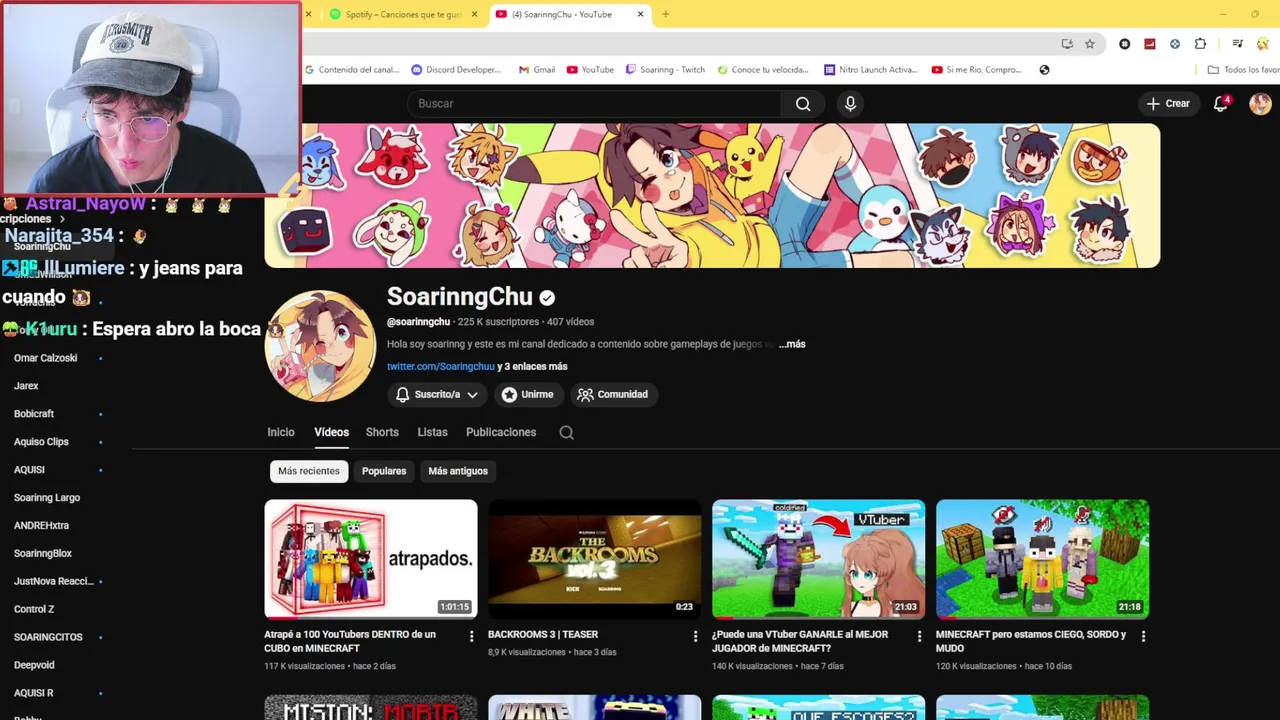Open options for the Atrapé a 100 YouTubers video
This screenshot has width=1280, height=720.
472,636
